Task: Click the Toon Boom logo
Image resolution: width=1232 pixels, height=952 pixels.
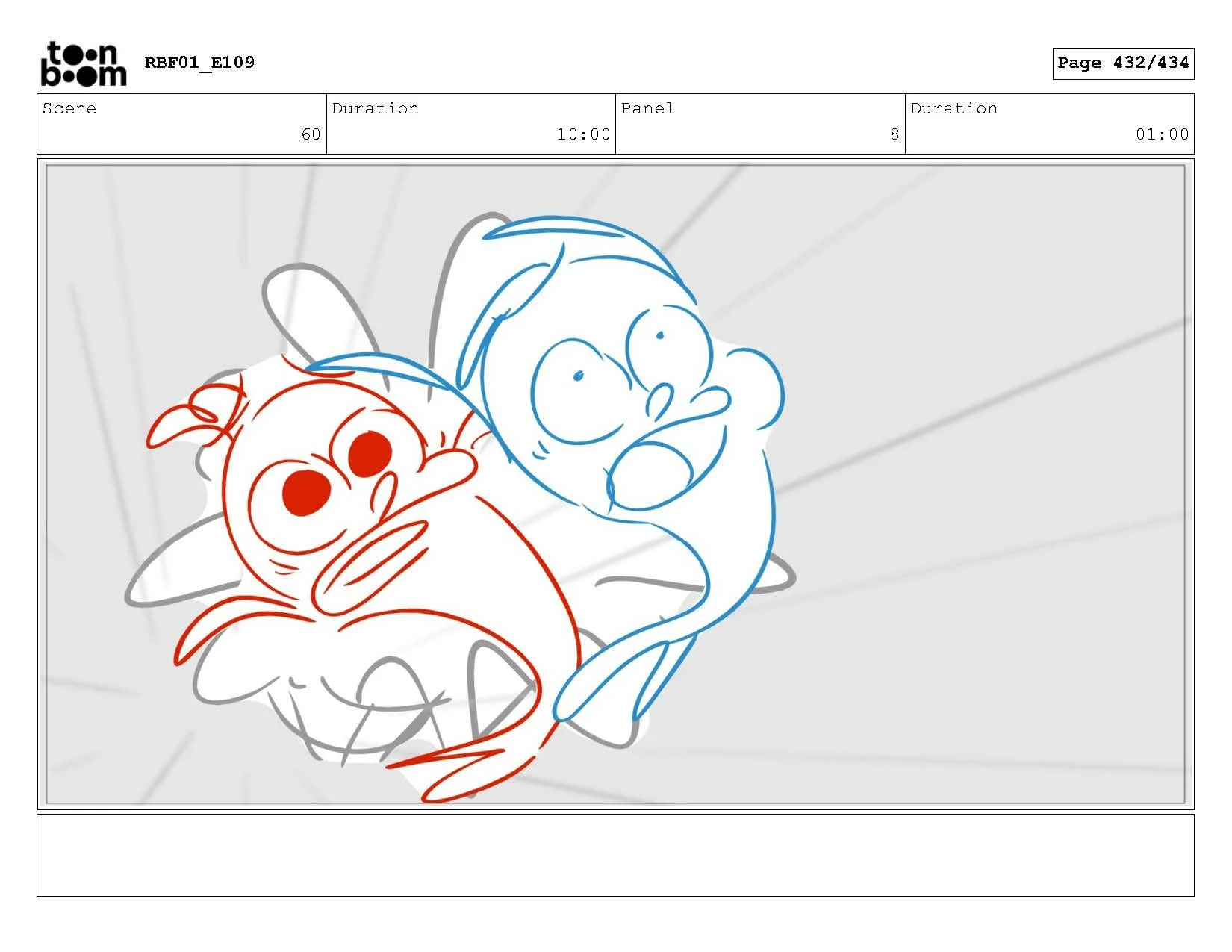Action: click(x=83, y=64)
